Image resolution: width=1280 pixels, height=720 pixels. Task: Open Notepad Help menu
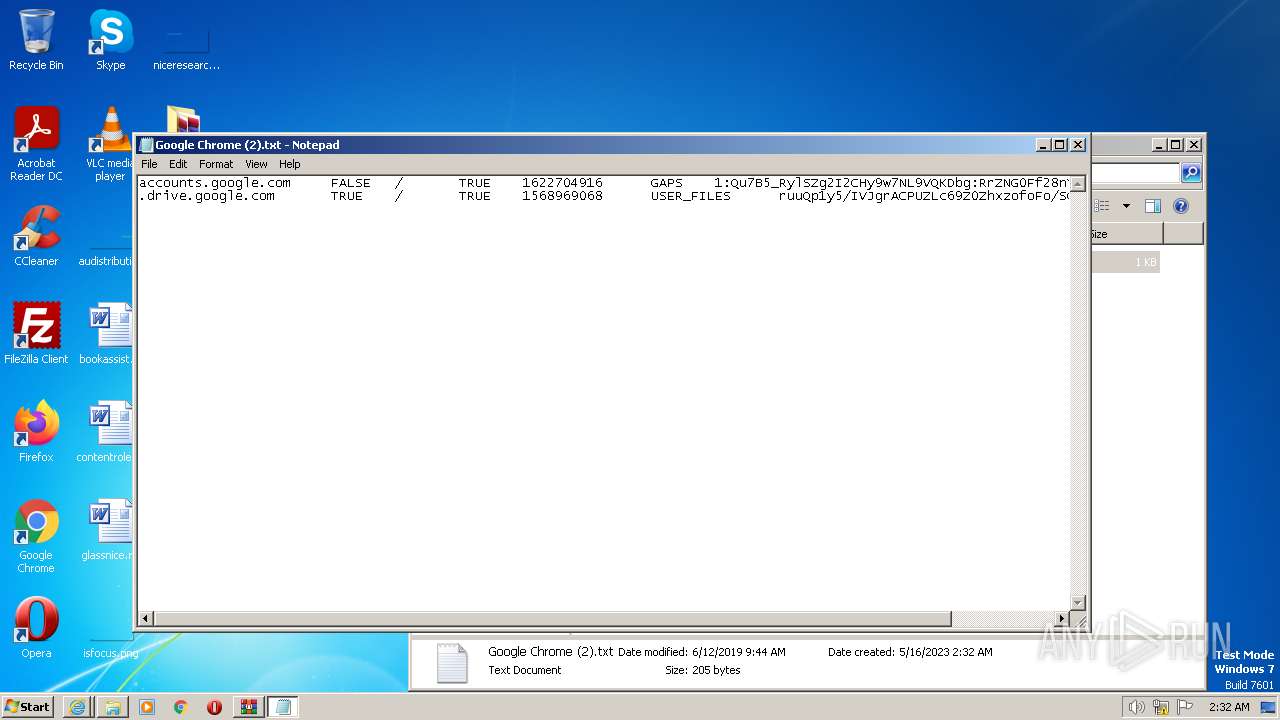(x=289, y=164)
